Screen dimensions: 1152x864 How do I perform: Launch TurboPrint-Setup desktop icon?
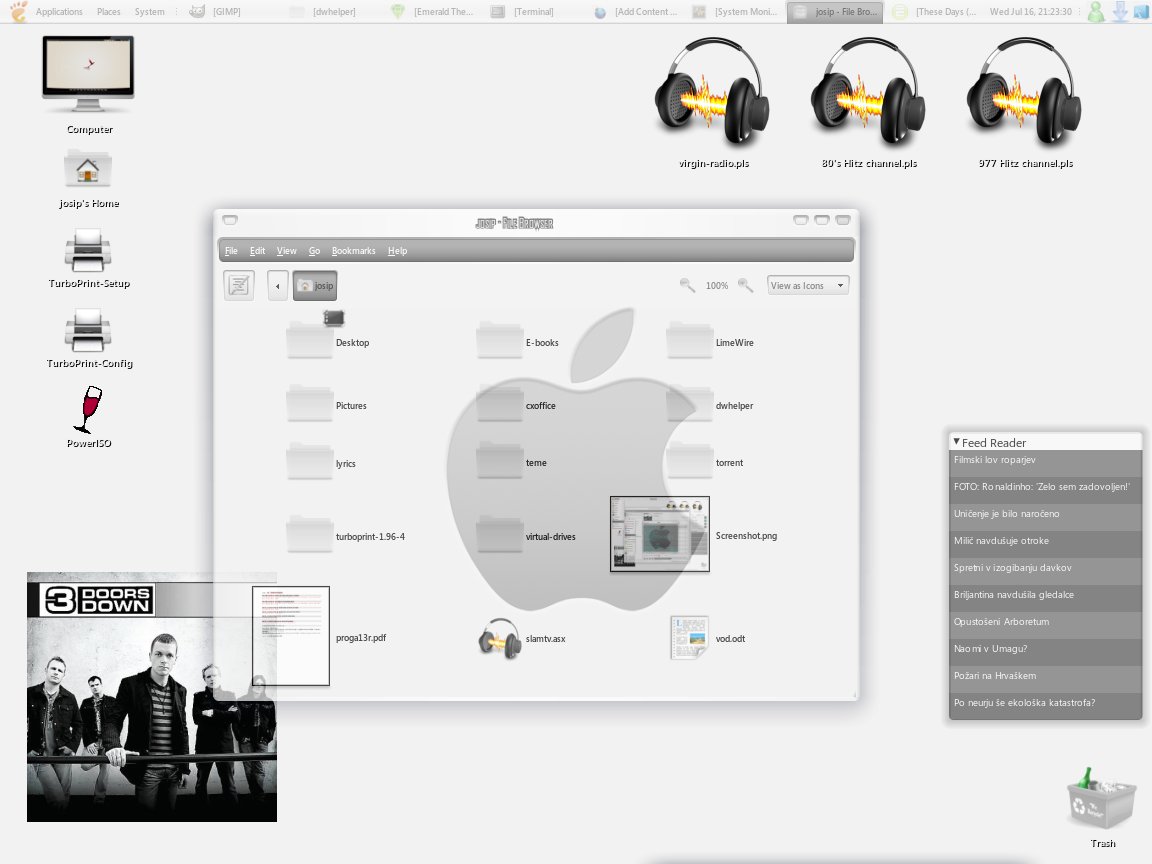[x=87, y=250]
